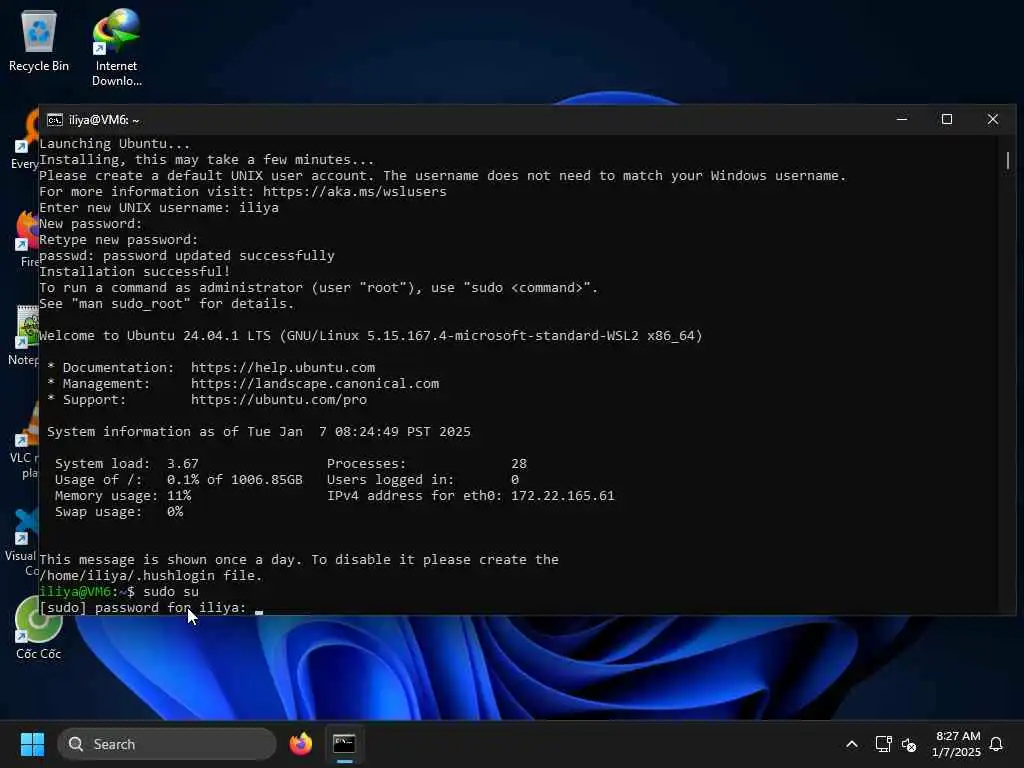Click the https://ubuntu.com/pro support URL

[x=279, y=400]
